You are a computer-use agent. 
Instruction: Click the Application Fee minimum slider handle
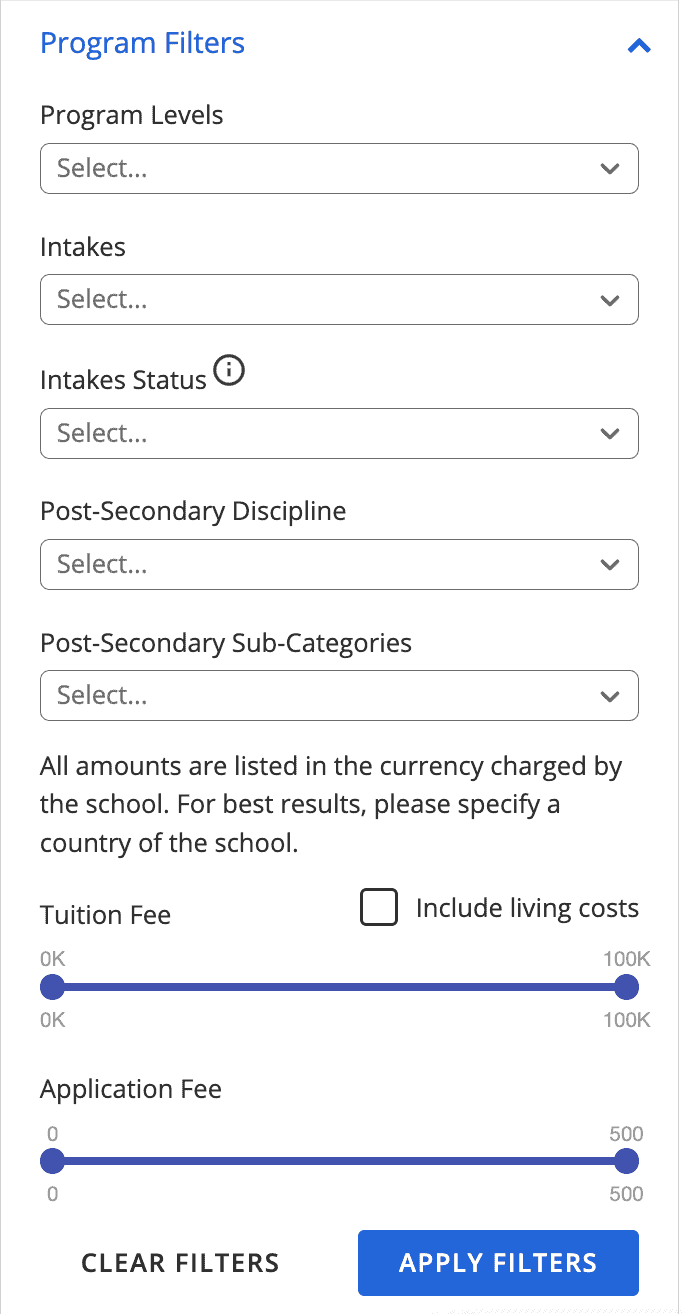point(52,1161)
